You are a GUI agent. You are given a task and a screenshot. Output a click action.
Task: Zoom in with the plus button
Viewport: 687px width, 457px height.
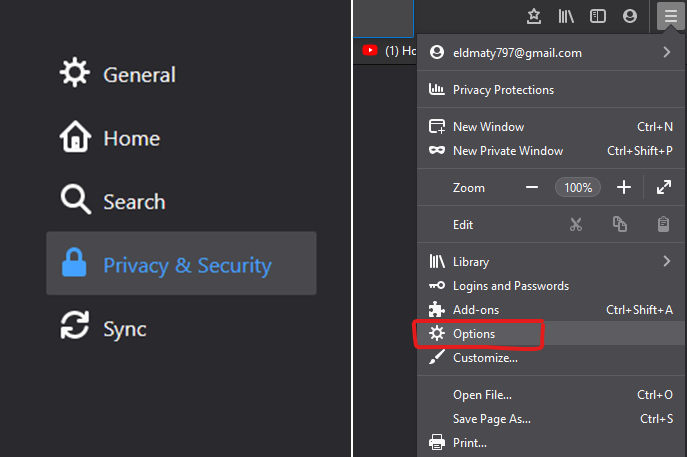coord(624,187)
